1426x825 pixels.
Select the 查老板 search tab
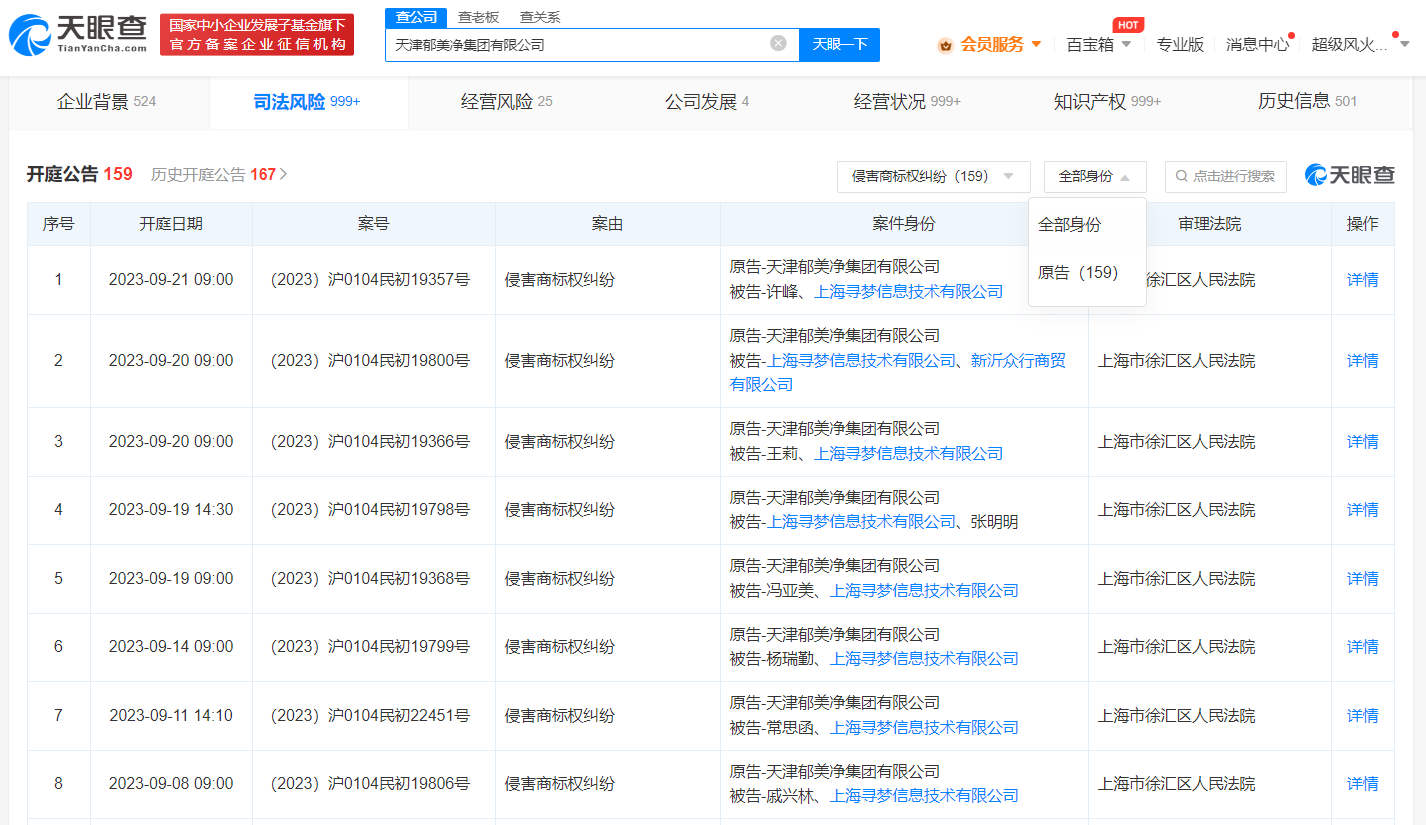(x=478, y=17)
